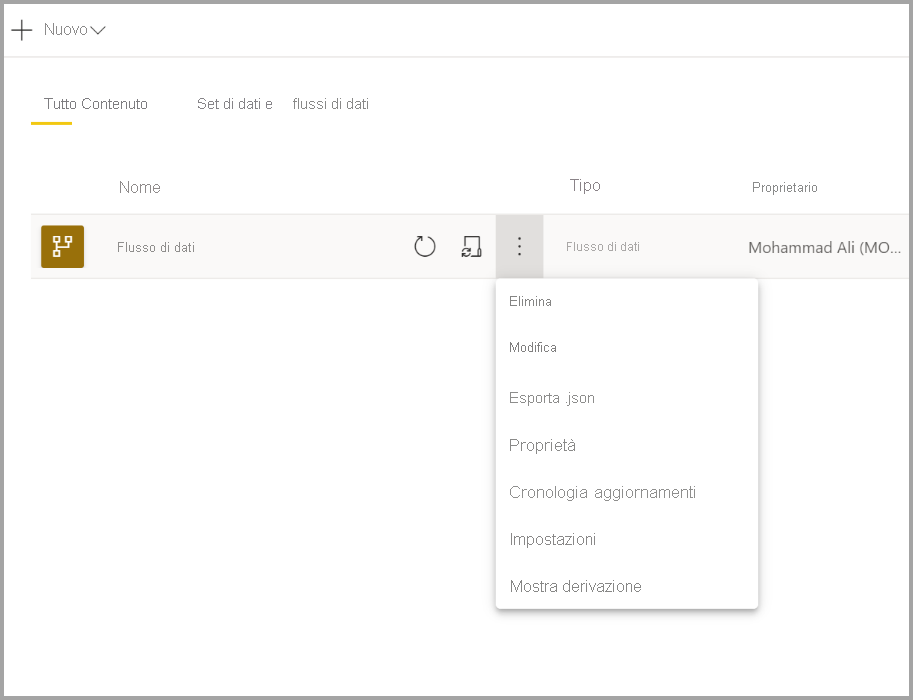Select Mostra derivazione option
The height and width of the screenshot is (700, 913).
577,586
